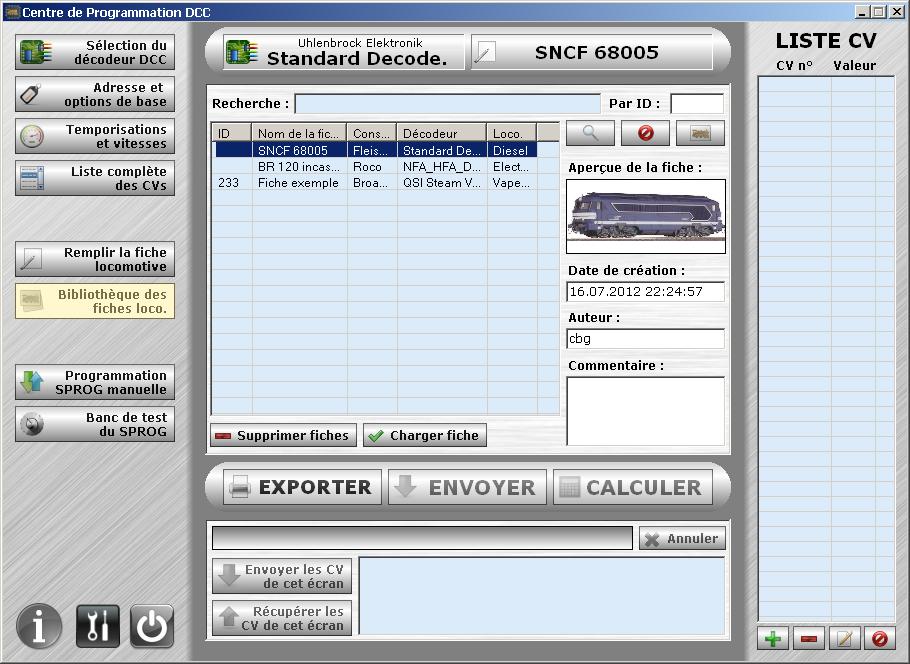Image resolution: width=910 pixels, height=664 pixels.
Task: Click the EXPORTER button
Action: point(302,487)
